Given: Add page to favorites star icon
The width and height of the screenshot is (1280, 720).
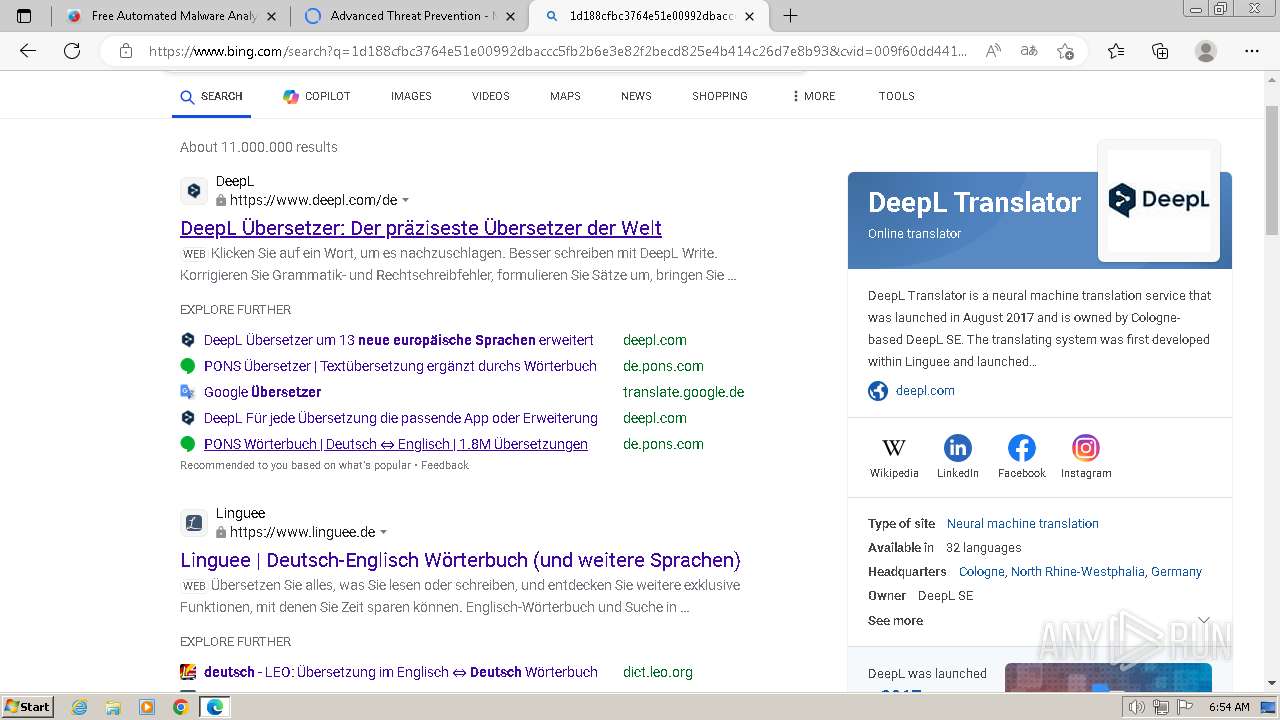Looking at the screenshot, I should click(x=1066, y=51).
